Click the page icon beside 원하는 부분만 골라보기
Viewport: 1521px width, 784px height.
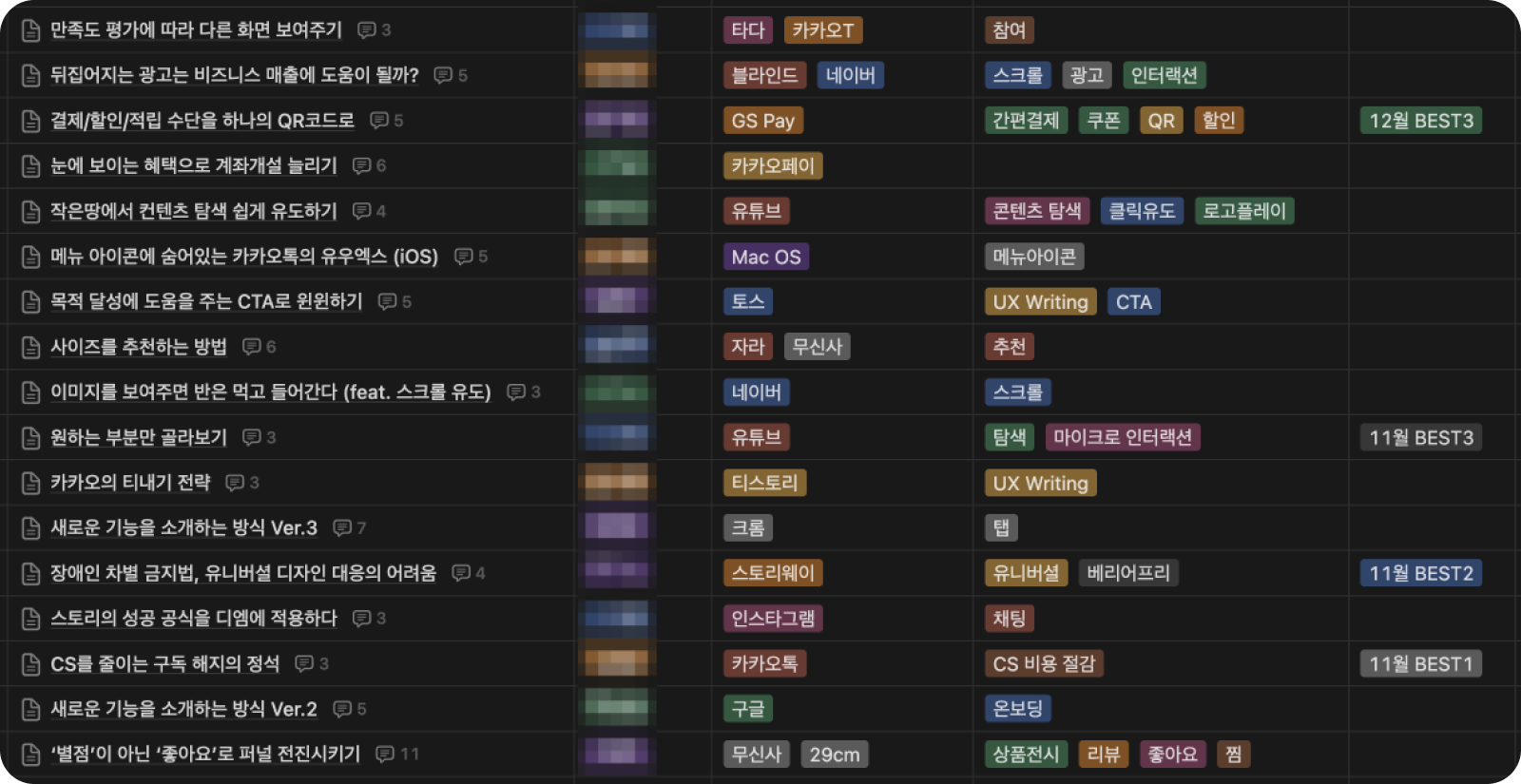pos(30,438)
